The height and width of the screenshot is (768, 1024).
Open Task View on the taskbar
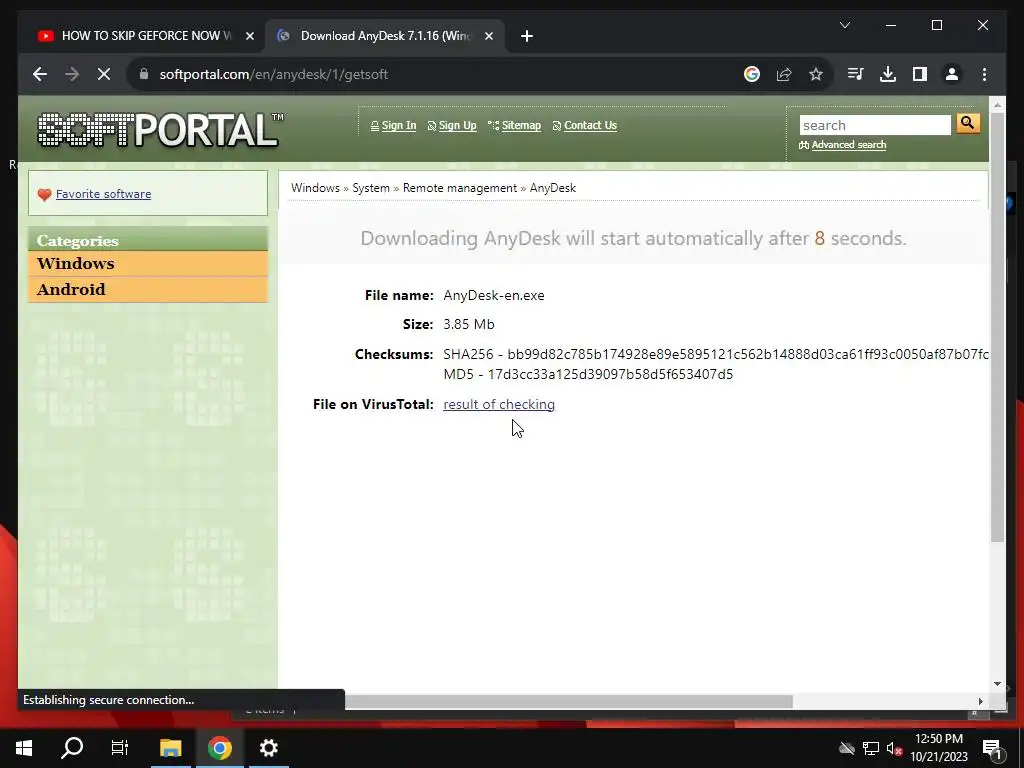point(120,748)
